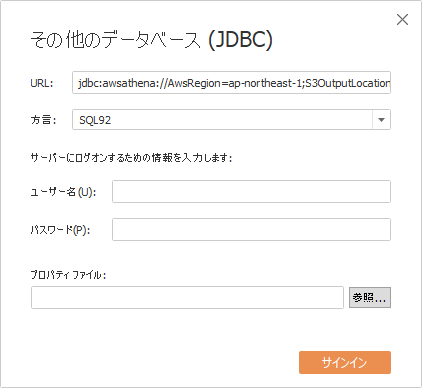Click the サーバーにログオンするための情報 text

click(131, 157)
